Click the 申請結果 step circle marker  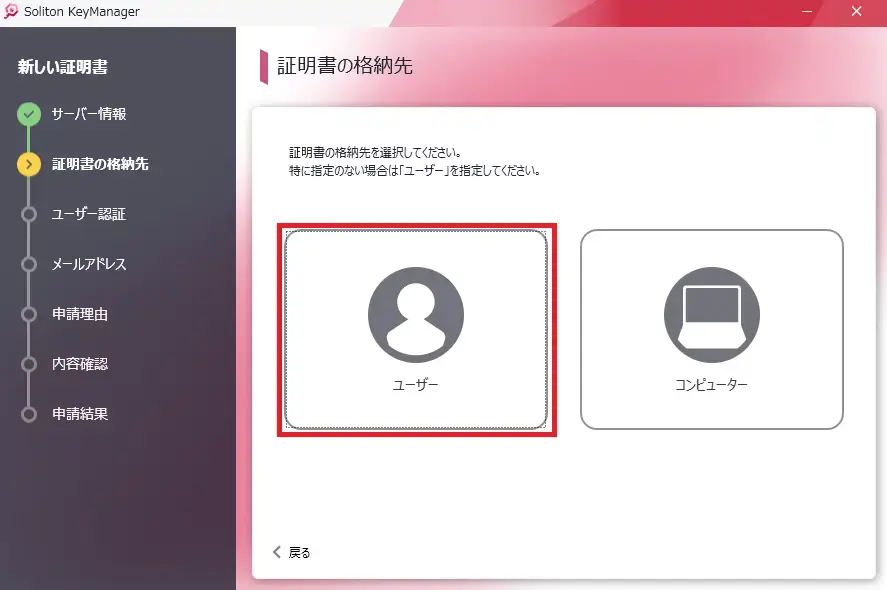pos(29,414)
